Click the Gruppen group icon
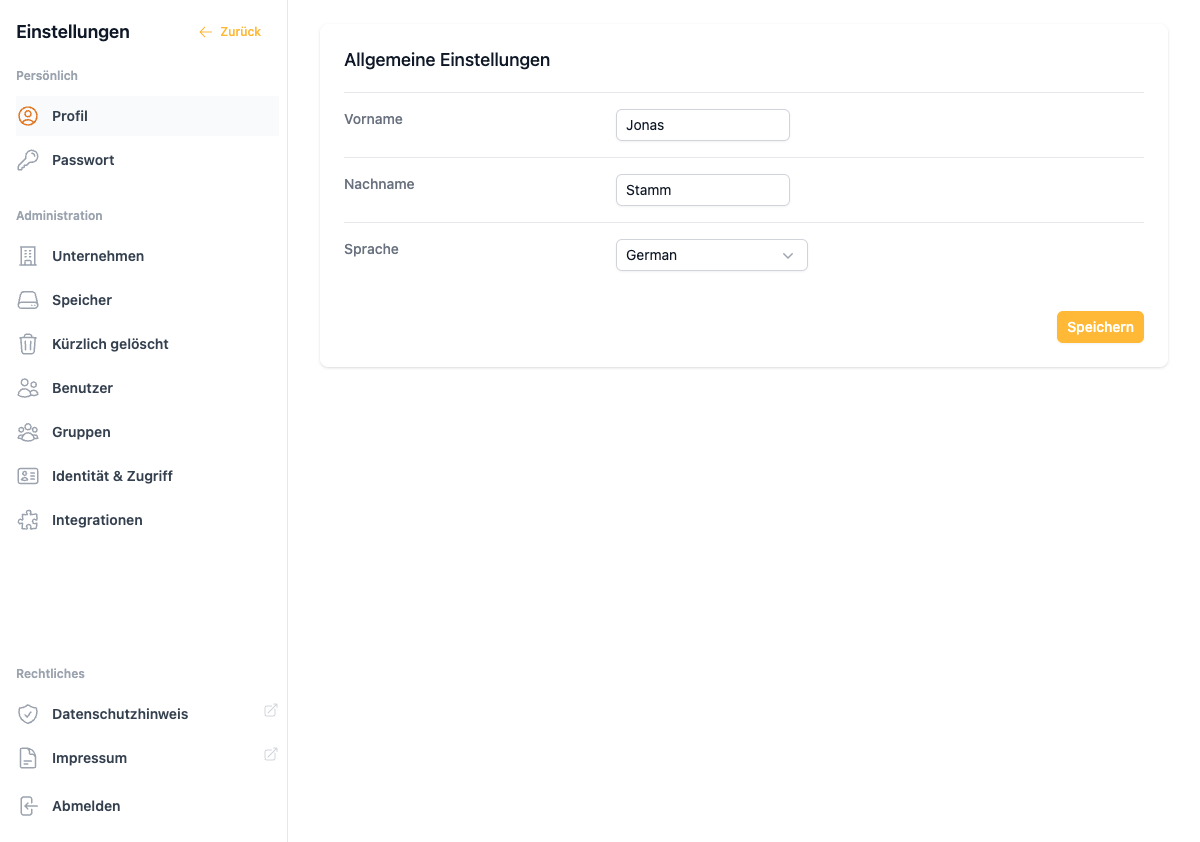 click(28, 432)
